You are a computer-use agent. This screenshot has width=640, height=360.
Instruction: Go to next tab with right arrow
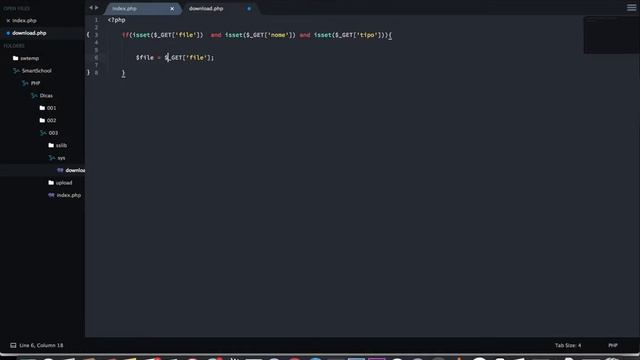point(97,8)
